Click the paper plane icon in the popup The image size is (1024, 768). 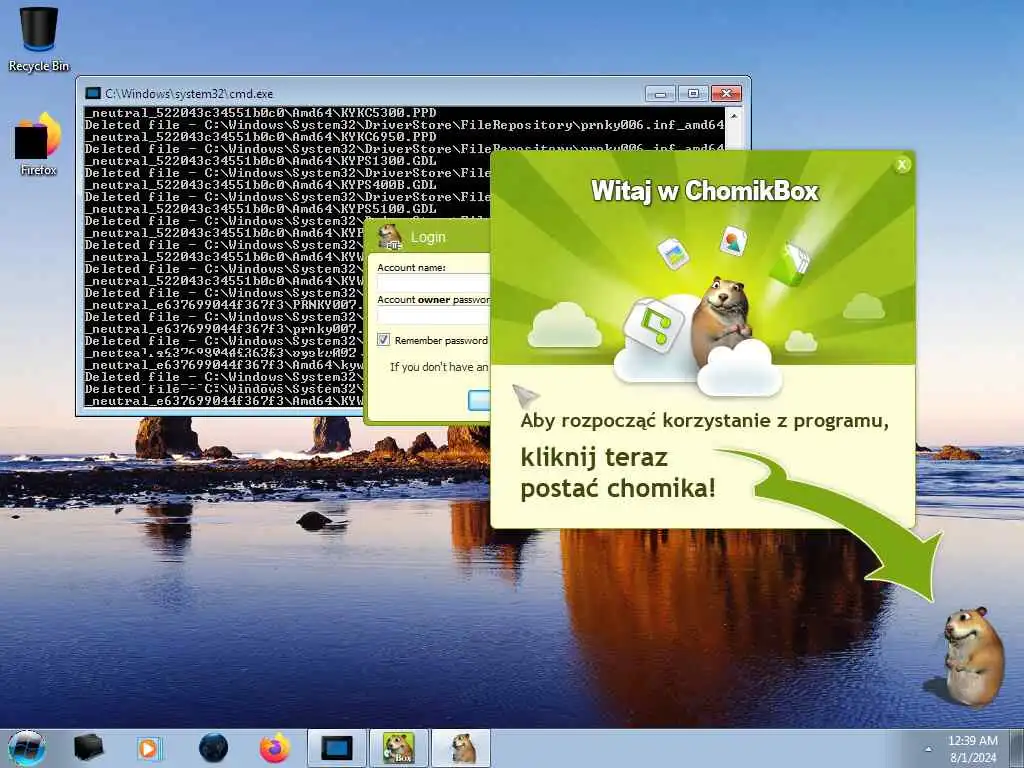pos(526,396)
